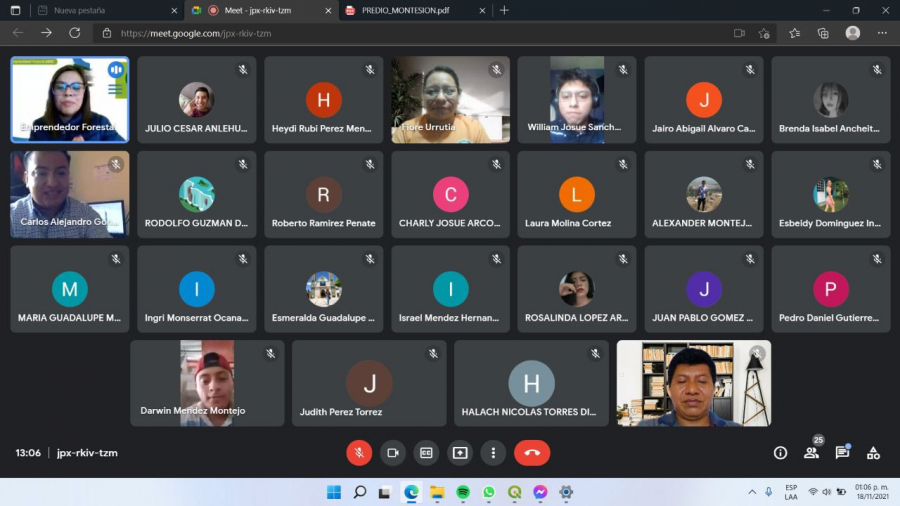Open WhatsApp from the taskbar
The image size is (900, 506).
tap(489, 492)
